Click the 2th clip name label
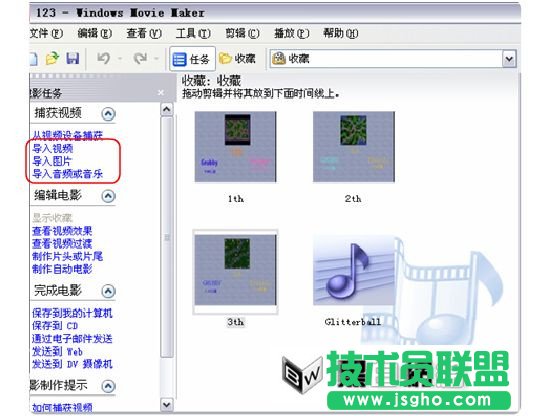 pyautogui.click(x=353, y=199)
